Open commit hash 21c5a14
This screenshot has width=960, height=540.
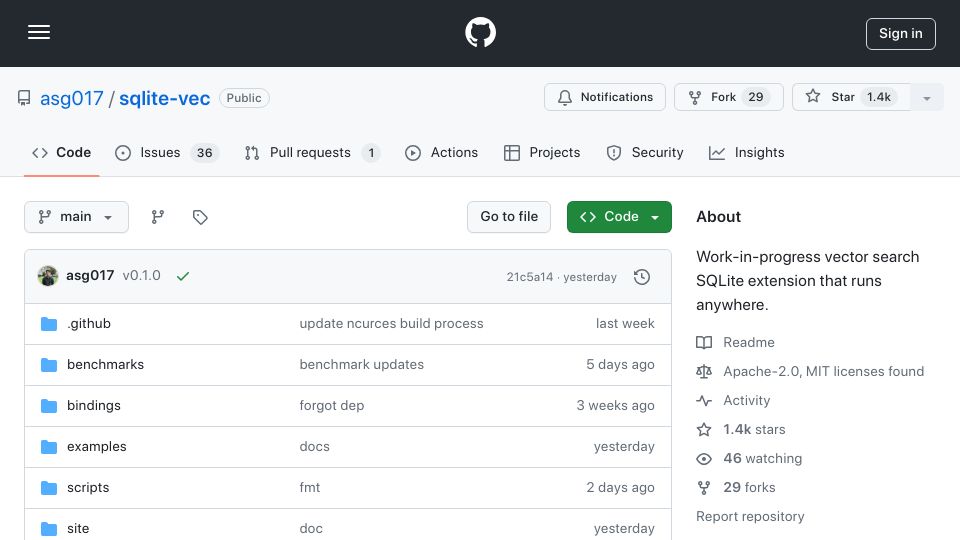point(529,277)
